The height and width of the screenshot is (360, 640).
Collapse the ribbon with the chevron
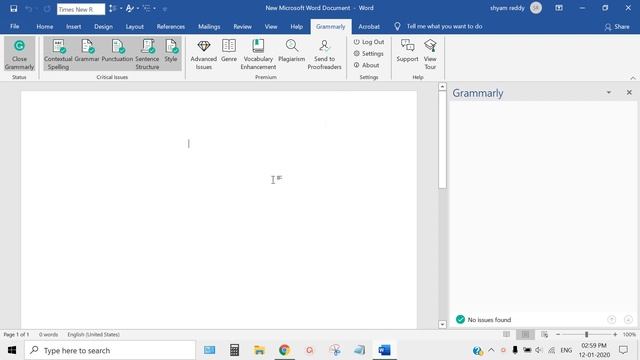(633, 78)
